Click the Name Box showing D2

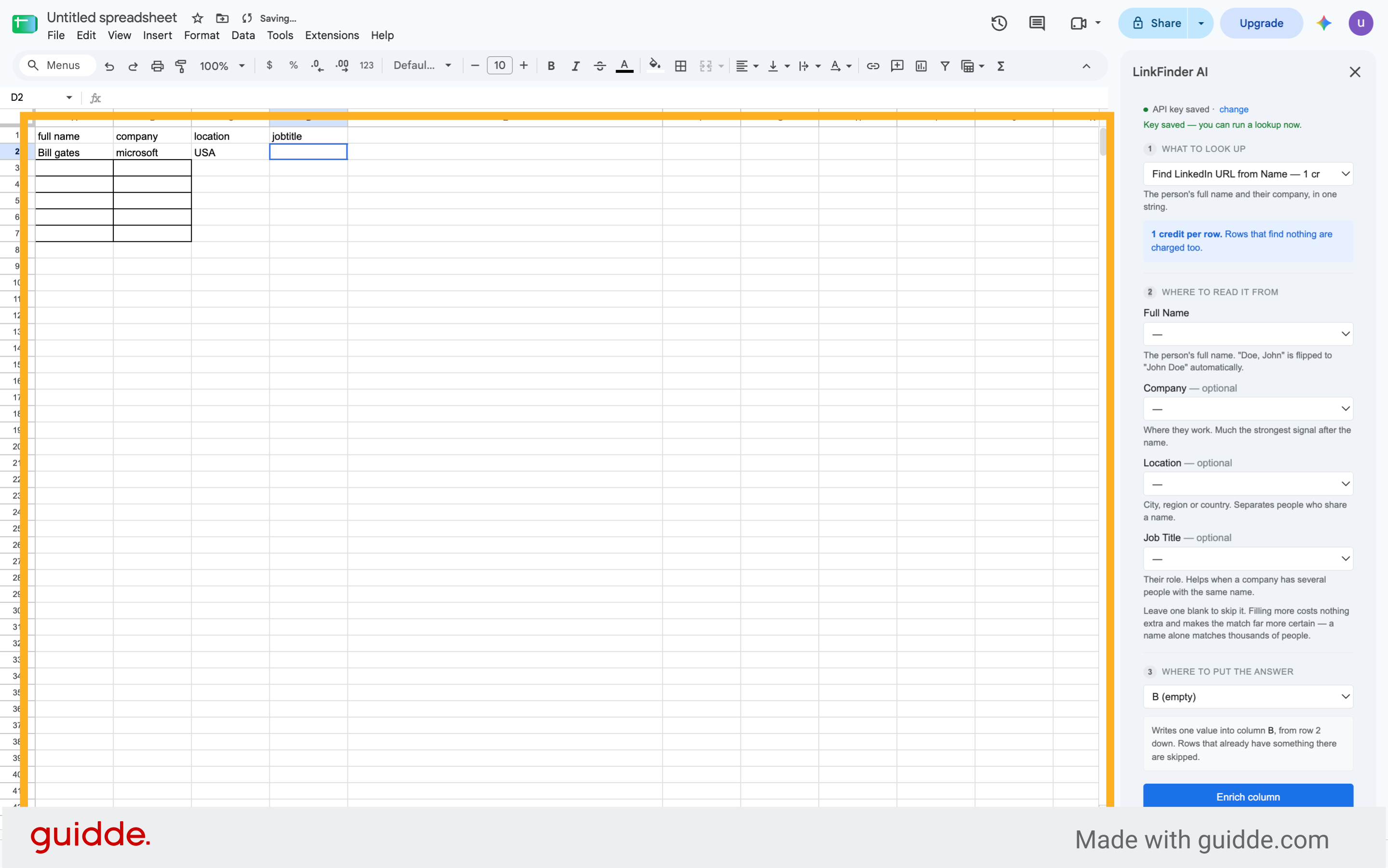coord(41,97)
